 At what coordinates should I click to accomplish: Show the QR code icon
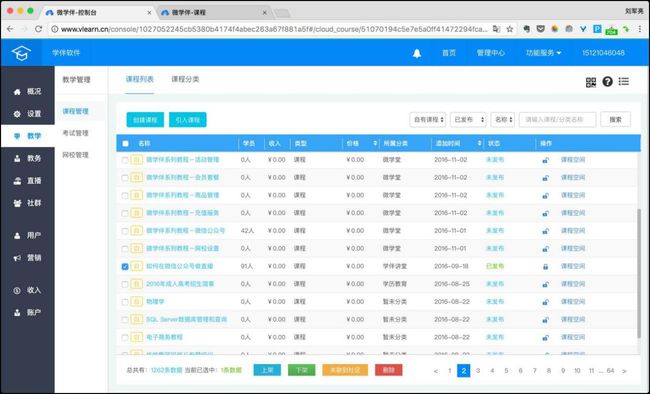591,82
